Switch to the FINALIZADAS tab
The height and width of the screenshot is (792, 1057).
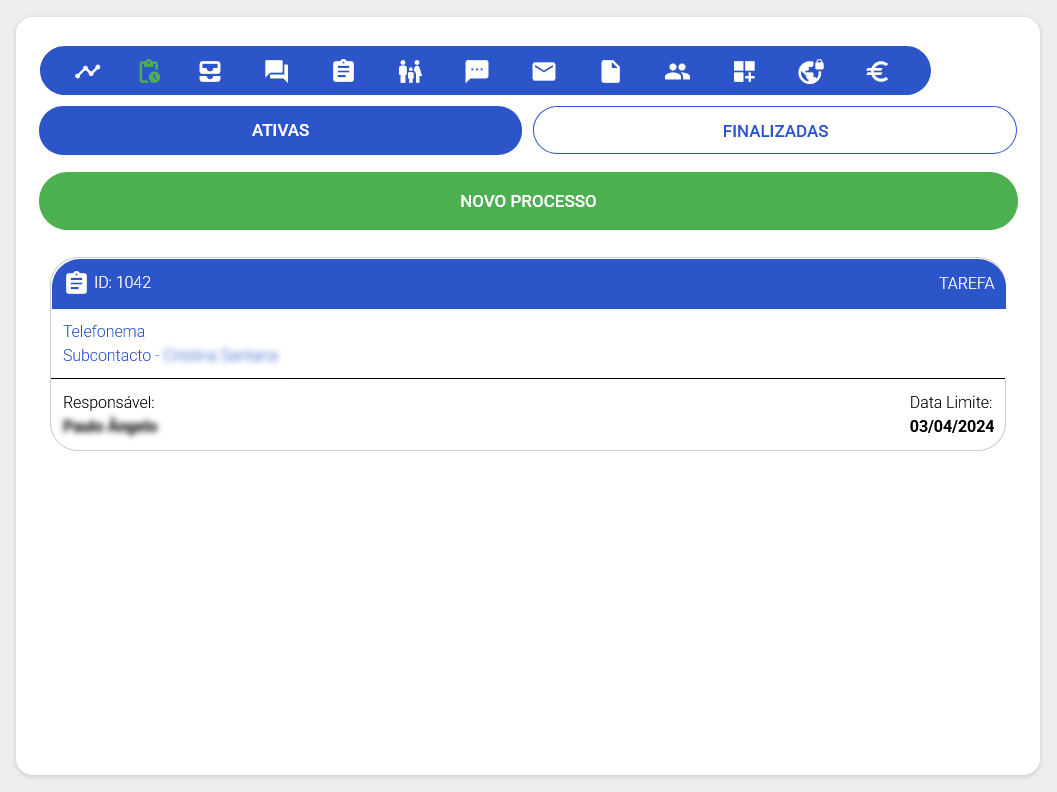tap(775, 131)
